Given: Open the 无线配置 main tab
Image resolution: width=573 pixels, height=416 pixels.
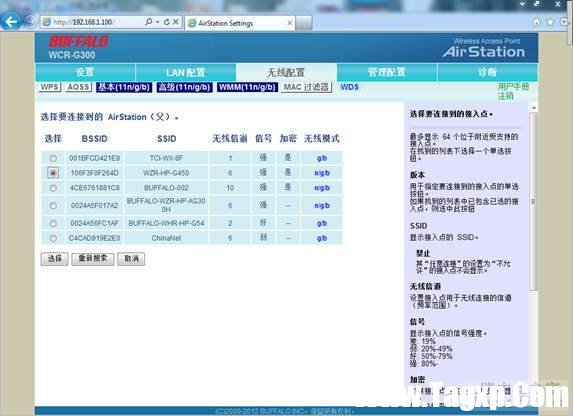Looking at the screenshot, I should point(286,72).
